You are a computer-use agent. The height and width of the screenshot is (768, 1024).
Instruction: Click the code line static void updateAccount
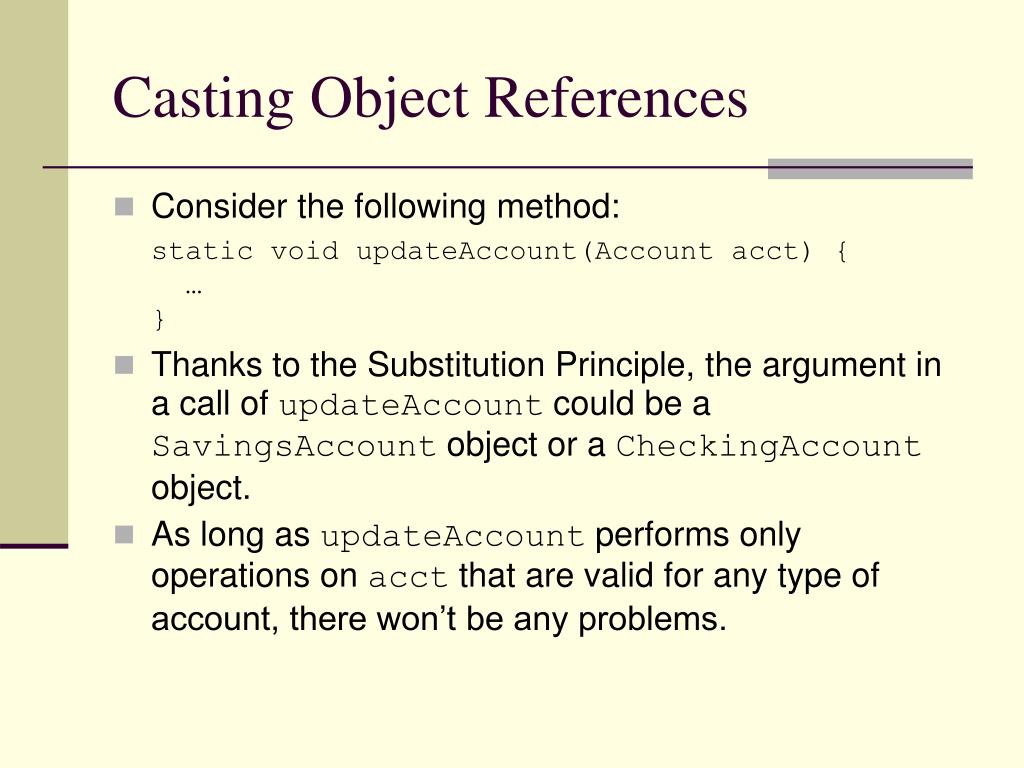[x=500, y=251]
